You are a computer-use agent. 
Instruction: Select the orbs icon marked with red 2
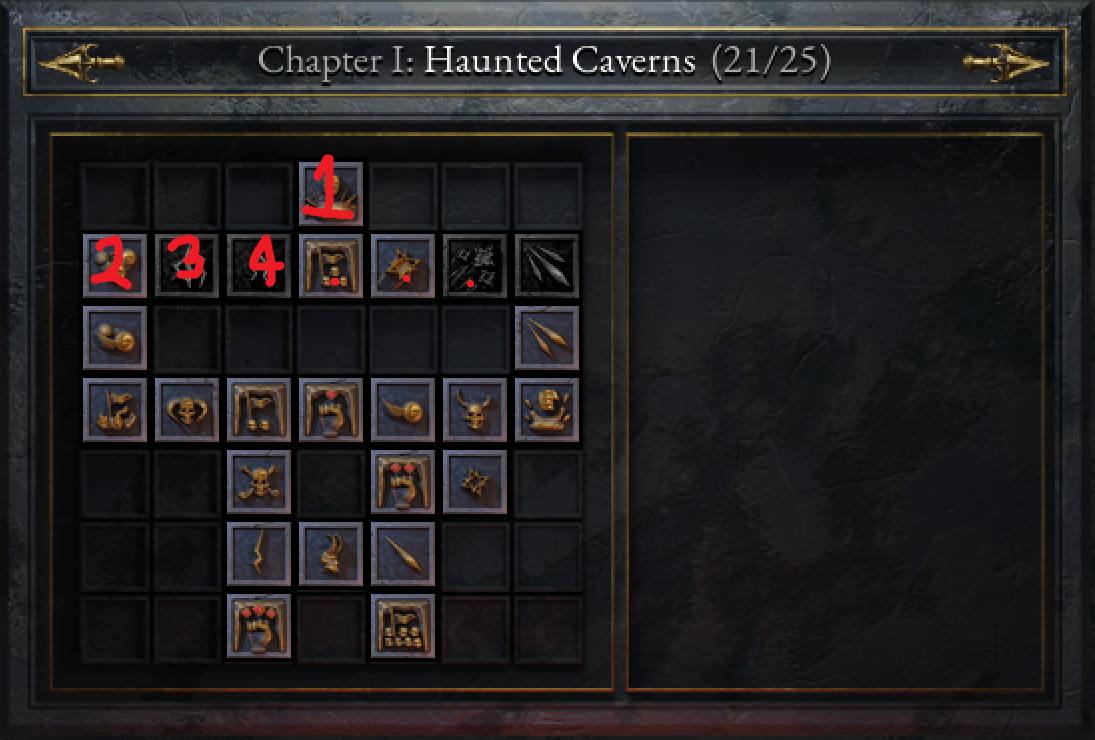pyautogui.click(x=115, y=266)
